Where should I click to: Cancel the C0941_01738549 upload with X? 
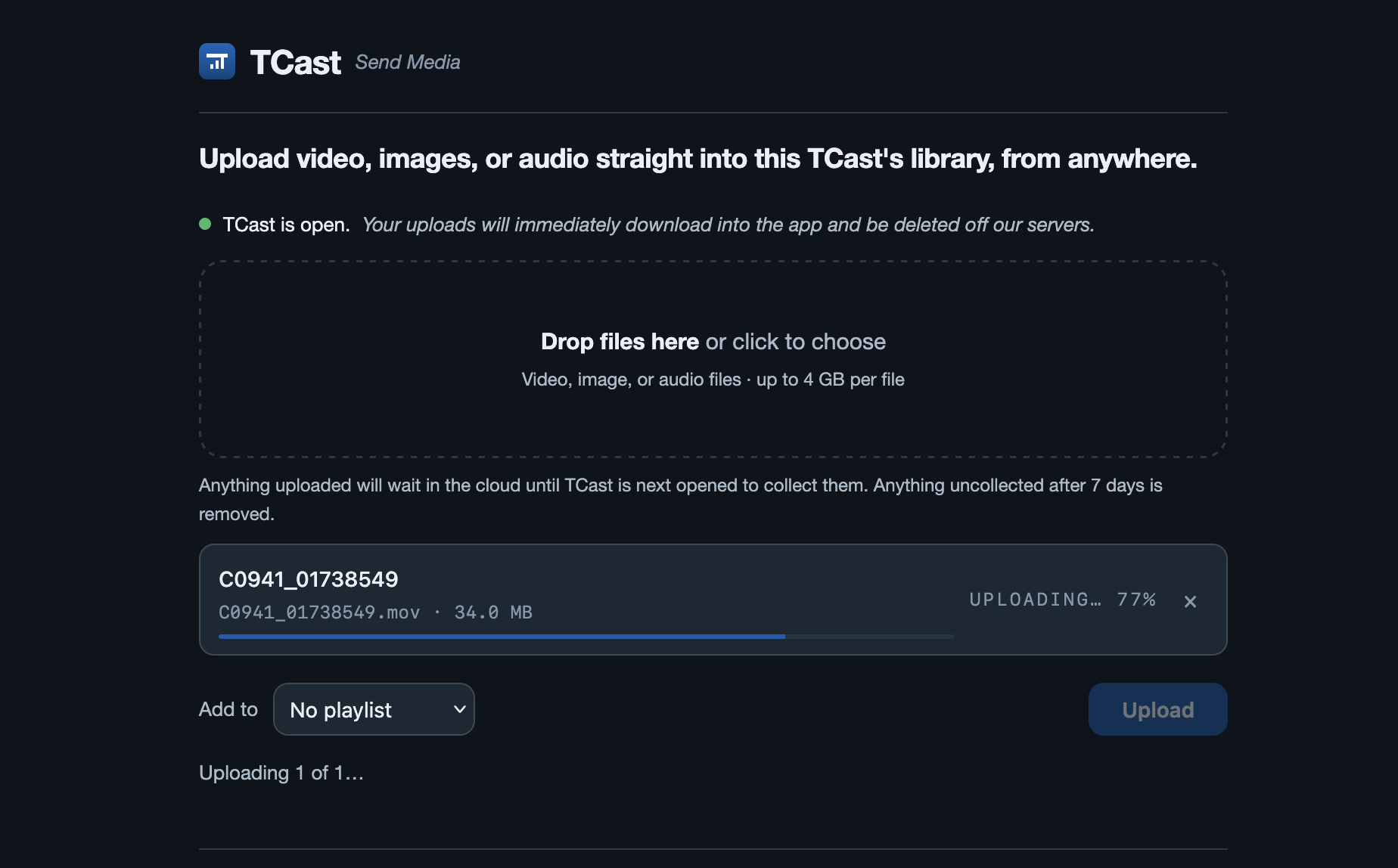point(1190,601)
